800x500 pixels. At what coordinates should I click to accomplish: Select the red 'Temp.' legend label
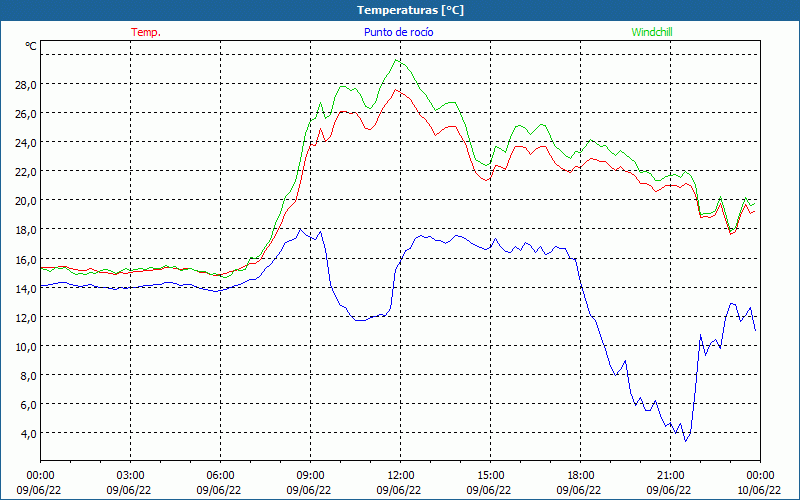click(x=146, y=32)
